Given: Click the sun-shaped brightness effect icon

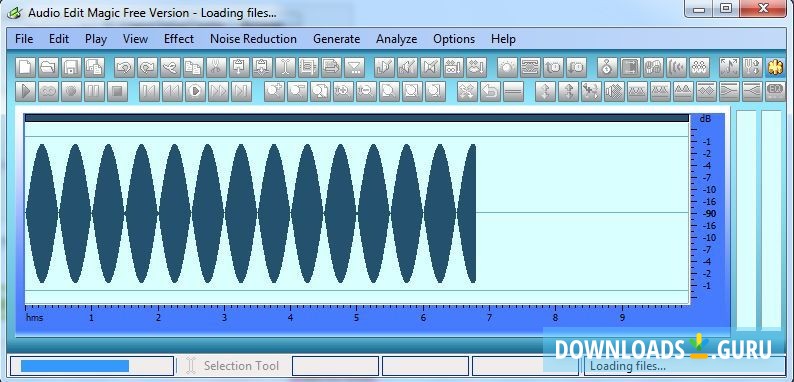Looking at the screenshot, I should pyautogui.click(x=507, y=67).
